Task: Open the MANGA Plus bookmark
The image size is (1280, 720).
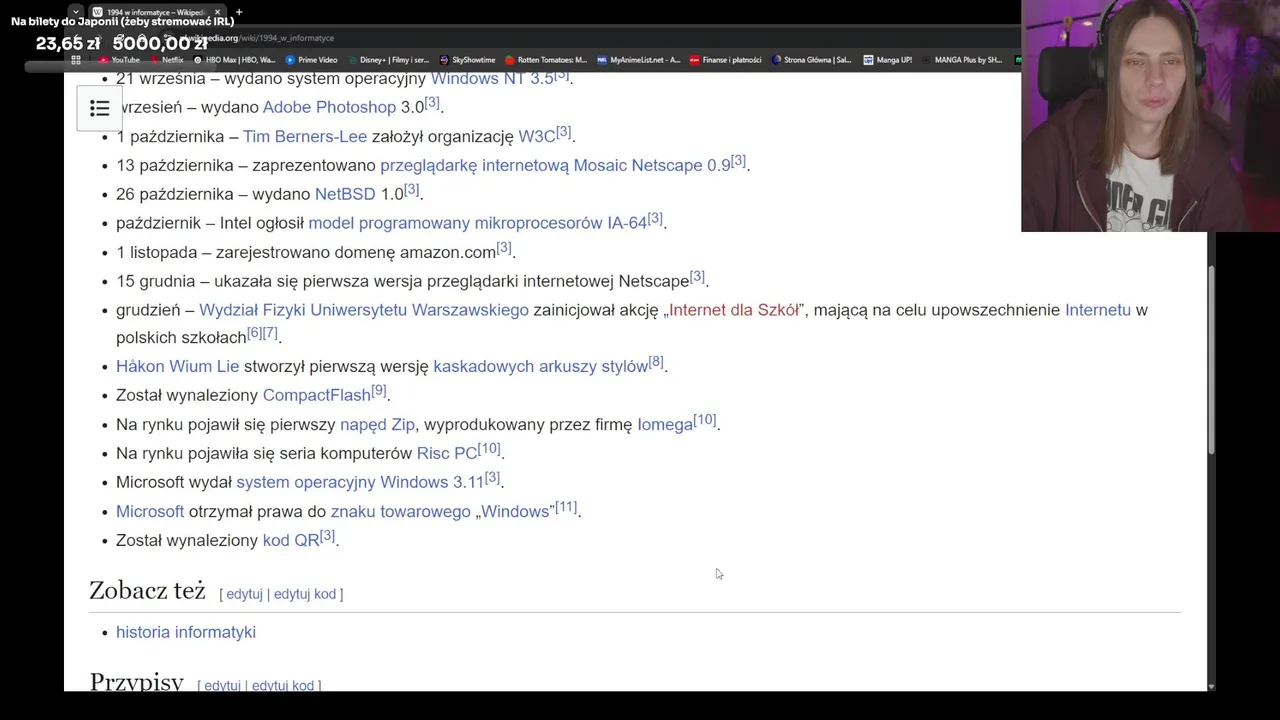Action: (x=961, y=60)
